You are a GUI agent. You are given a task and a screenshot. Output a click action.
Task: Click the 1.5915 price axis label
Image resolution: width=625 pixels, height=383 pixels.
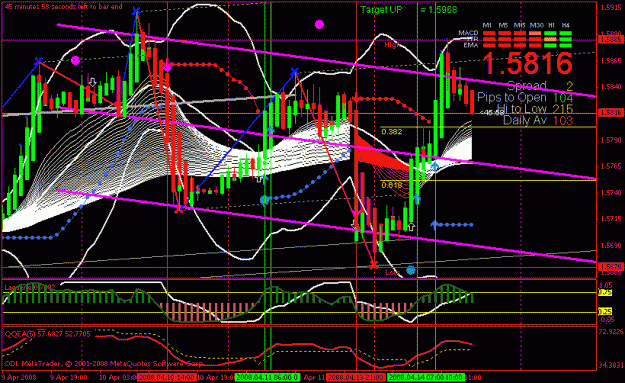click(x=611, y=8)
